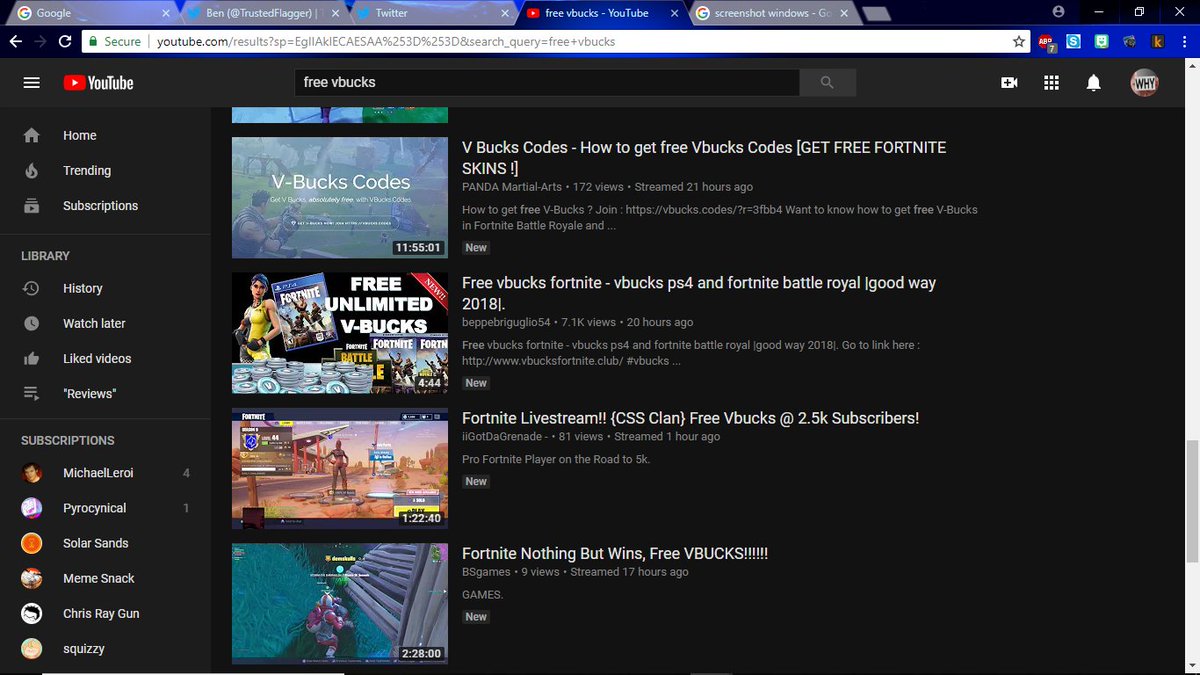
Task: Switch to the Ben (@TrustedFlagger) tab
Action: click(x=263, y=13)
